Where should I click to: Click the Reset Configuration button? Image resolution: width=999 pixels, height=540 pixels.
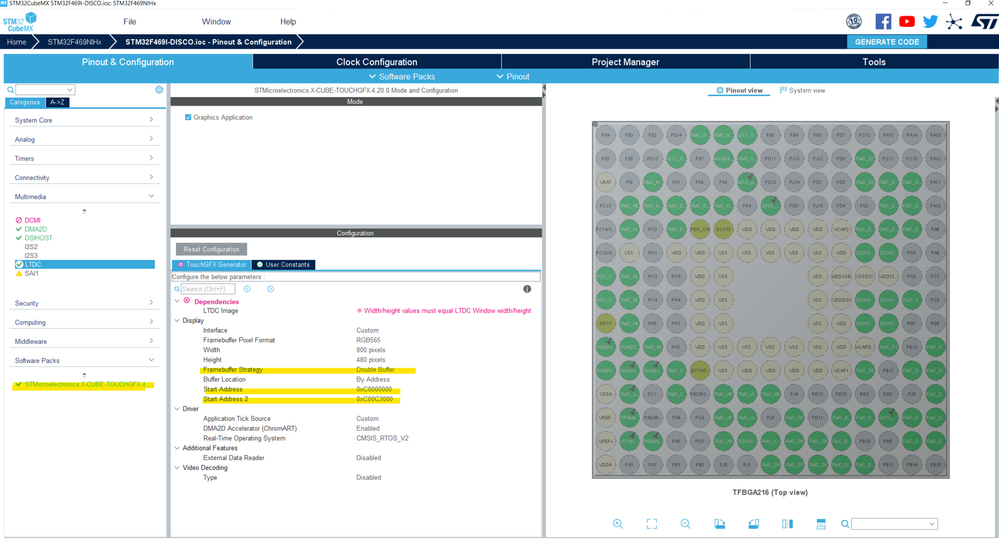point(211,249)
